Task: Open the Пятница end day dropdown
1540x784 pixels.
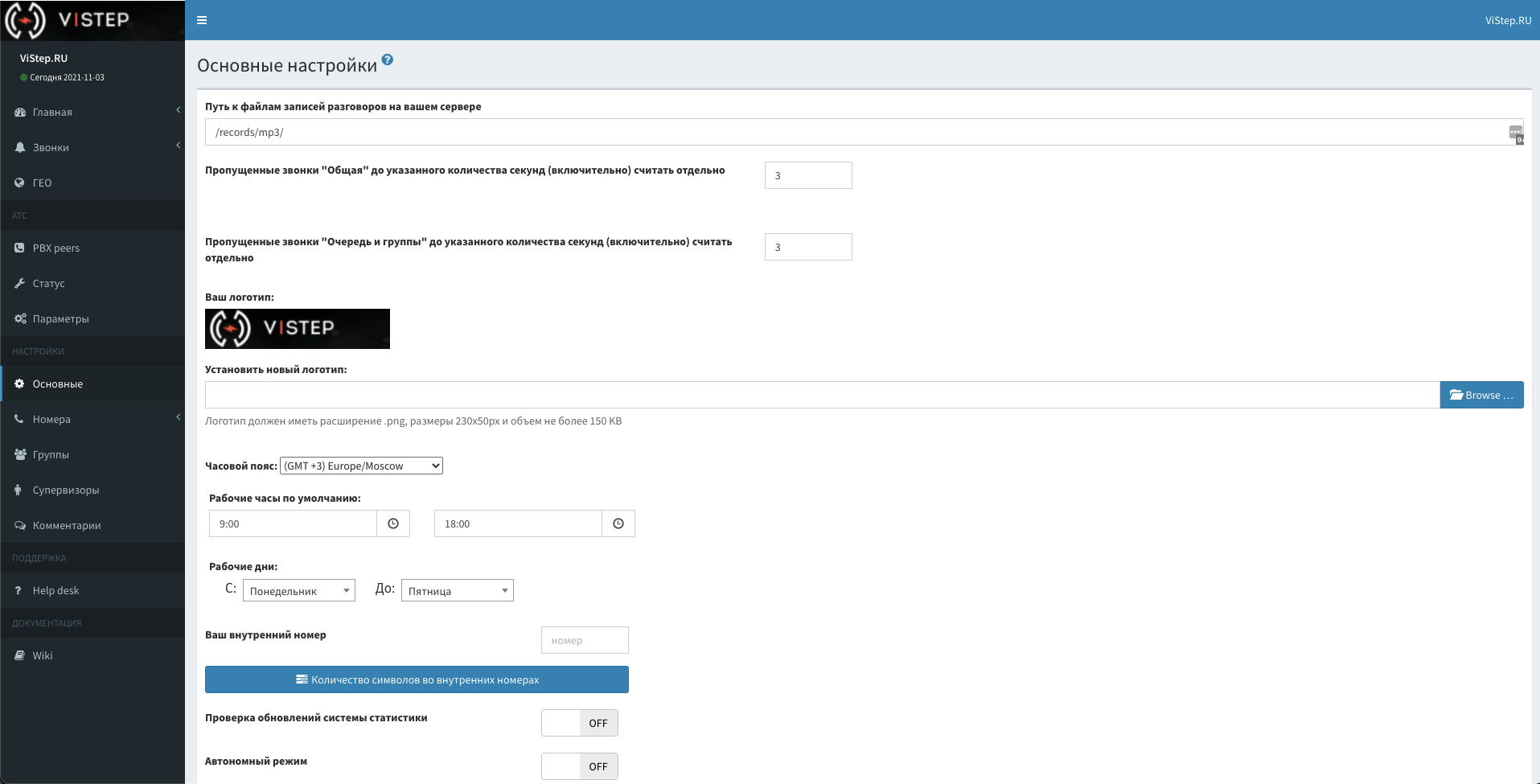Action: pyautogui.click(x=457, y=591)
